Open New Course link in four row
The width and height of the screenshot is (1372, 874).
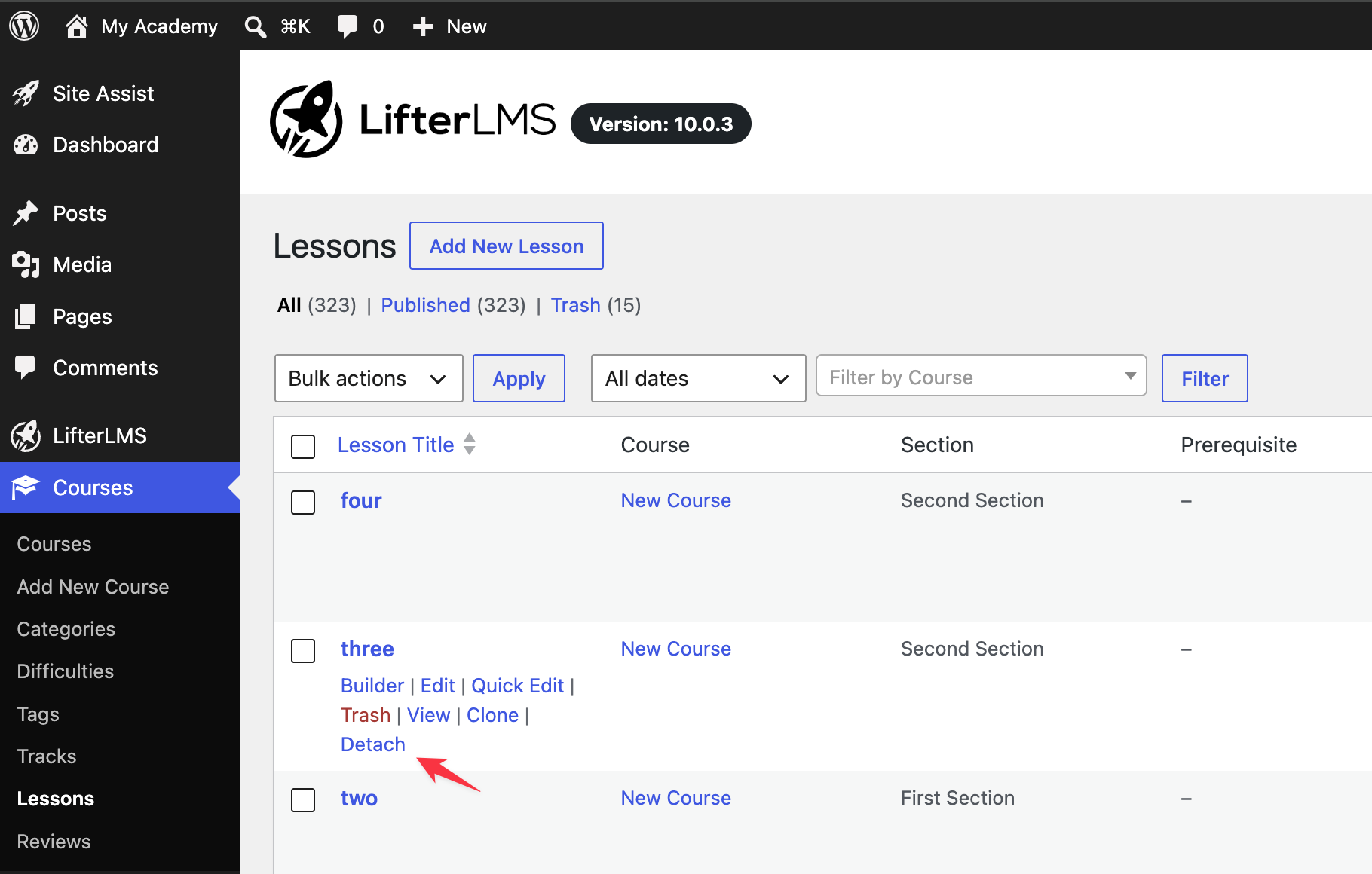click(x=676, y=500)
